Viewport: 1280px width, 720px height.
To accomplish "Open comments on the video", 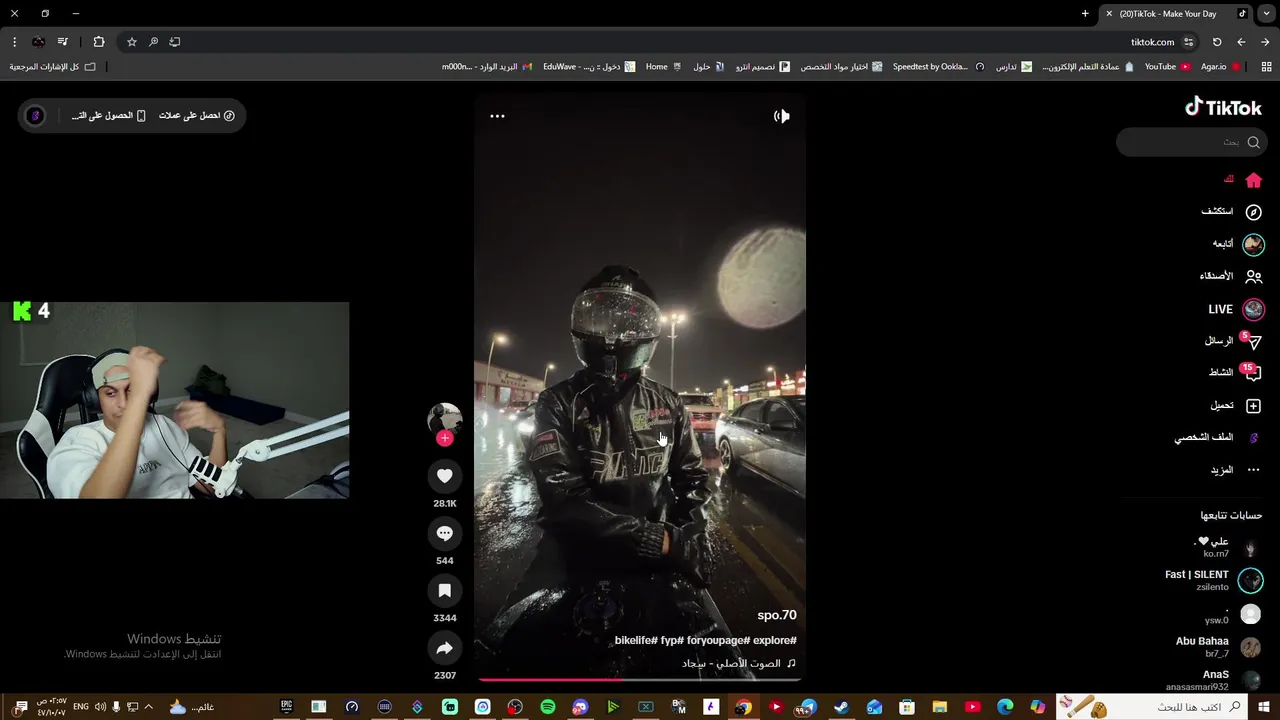I will 445,533.
